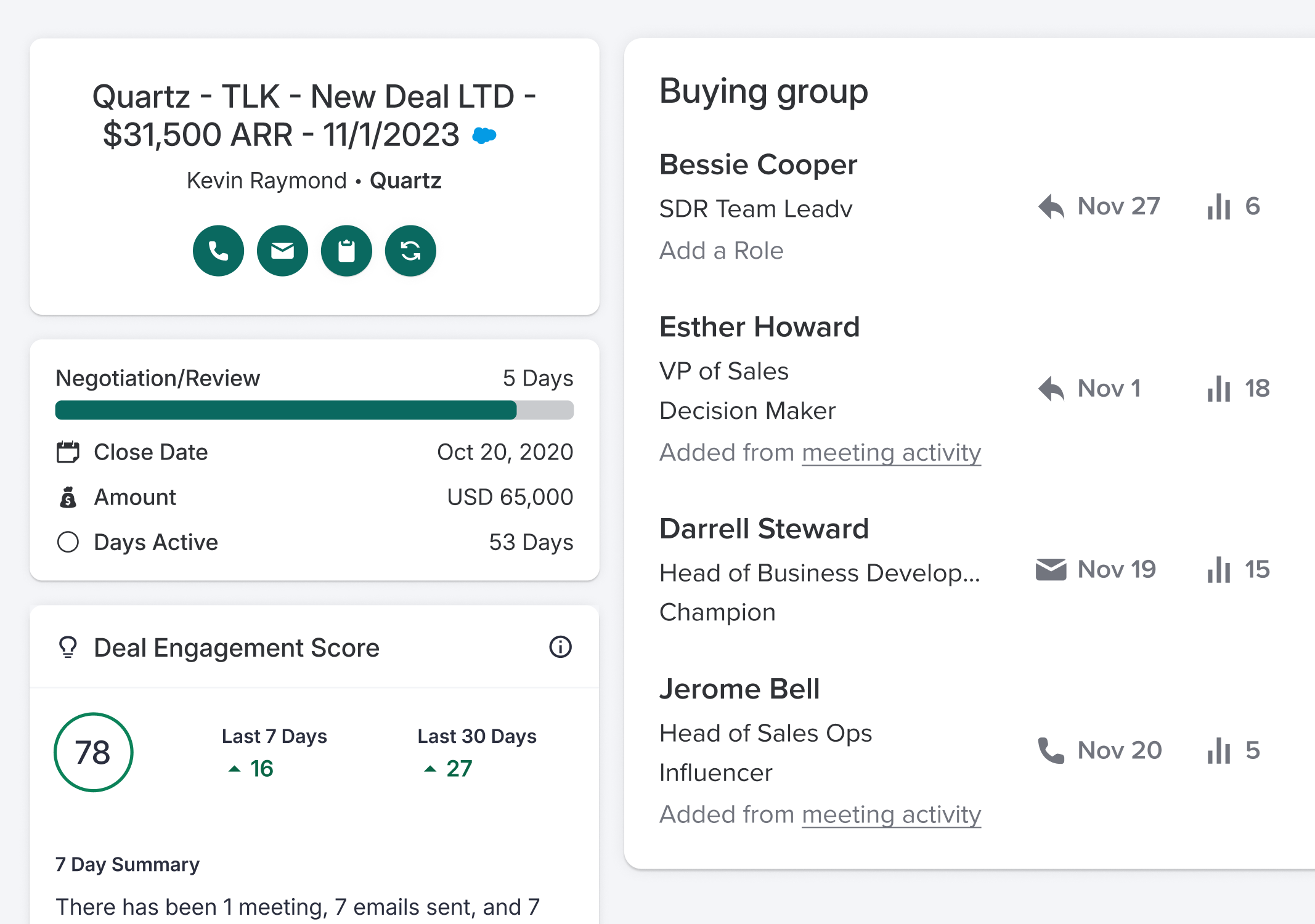Viewport: 1315px width, 924px height.
Task: Click the Head of Sales Ops title
Action: 766,734
